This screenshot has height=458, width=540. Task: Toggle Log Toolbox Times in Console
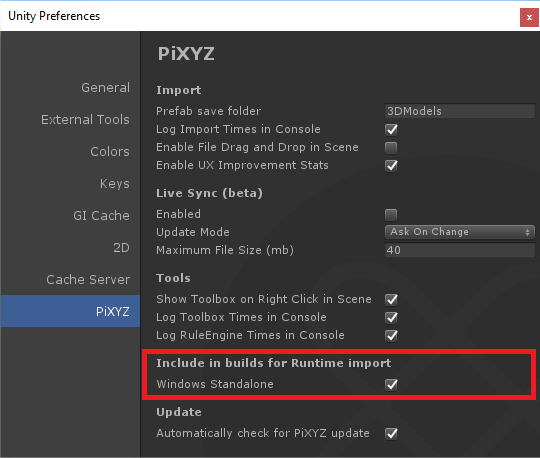point(391,318)
